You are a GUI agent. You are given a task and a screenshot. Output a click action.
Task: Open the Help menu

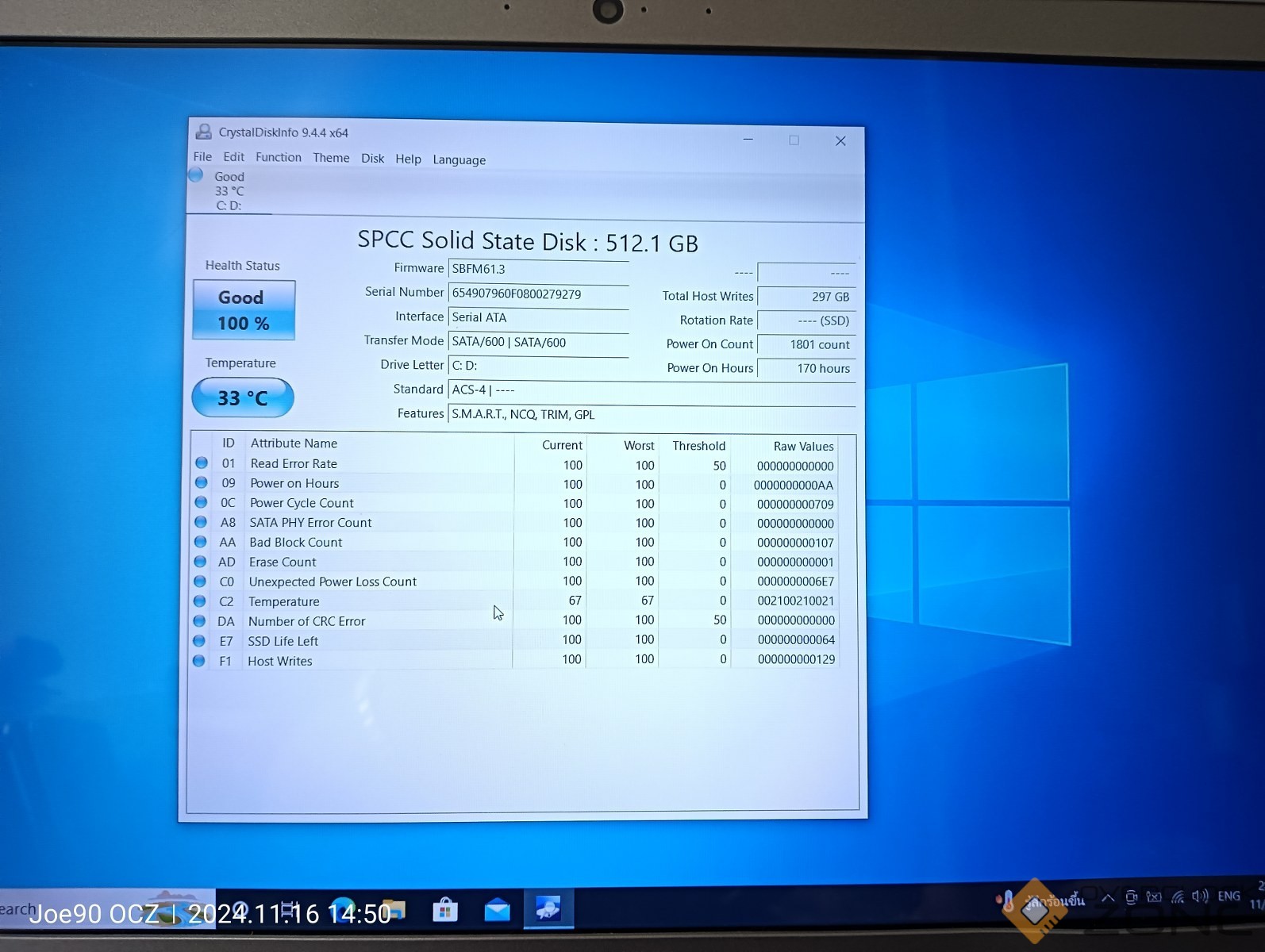coord(408,159)
